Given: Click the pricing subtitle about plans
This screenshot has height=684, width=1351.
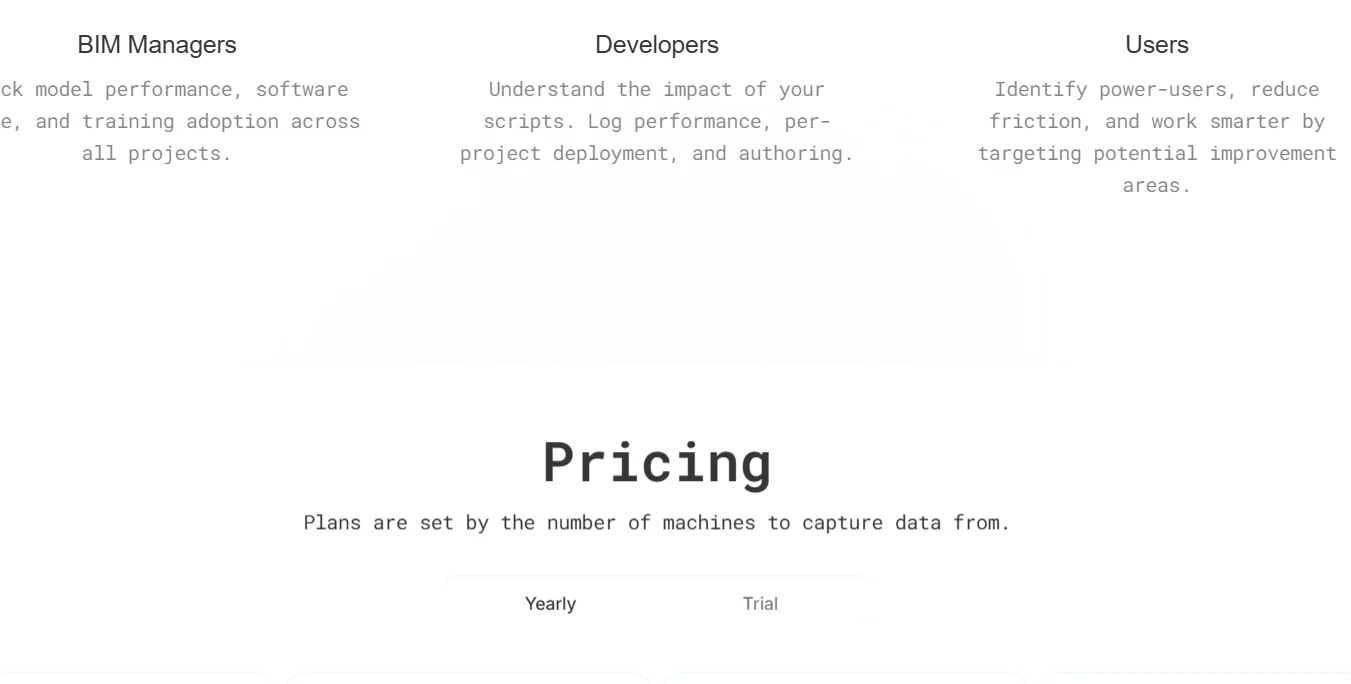Looking at the screenshot, I should pyautogui.click(x=657, y=523).
